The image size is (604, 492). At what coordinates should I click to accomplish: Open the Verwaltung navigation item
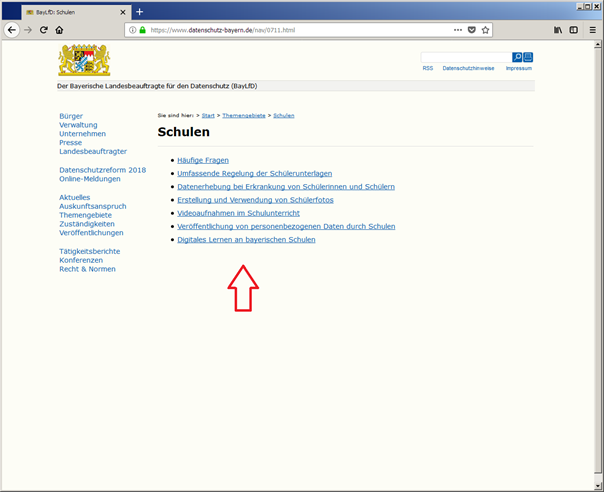[x=78, y=125]
